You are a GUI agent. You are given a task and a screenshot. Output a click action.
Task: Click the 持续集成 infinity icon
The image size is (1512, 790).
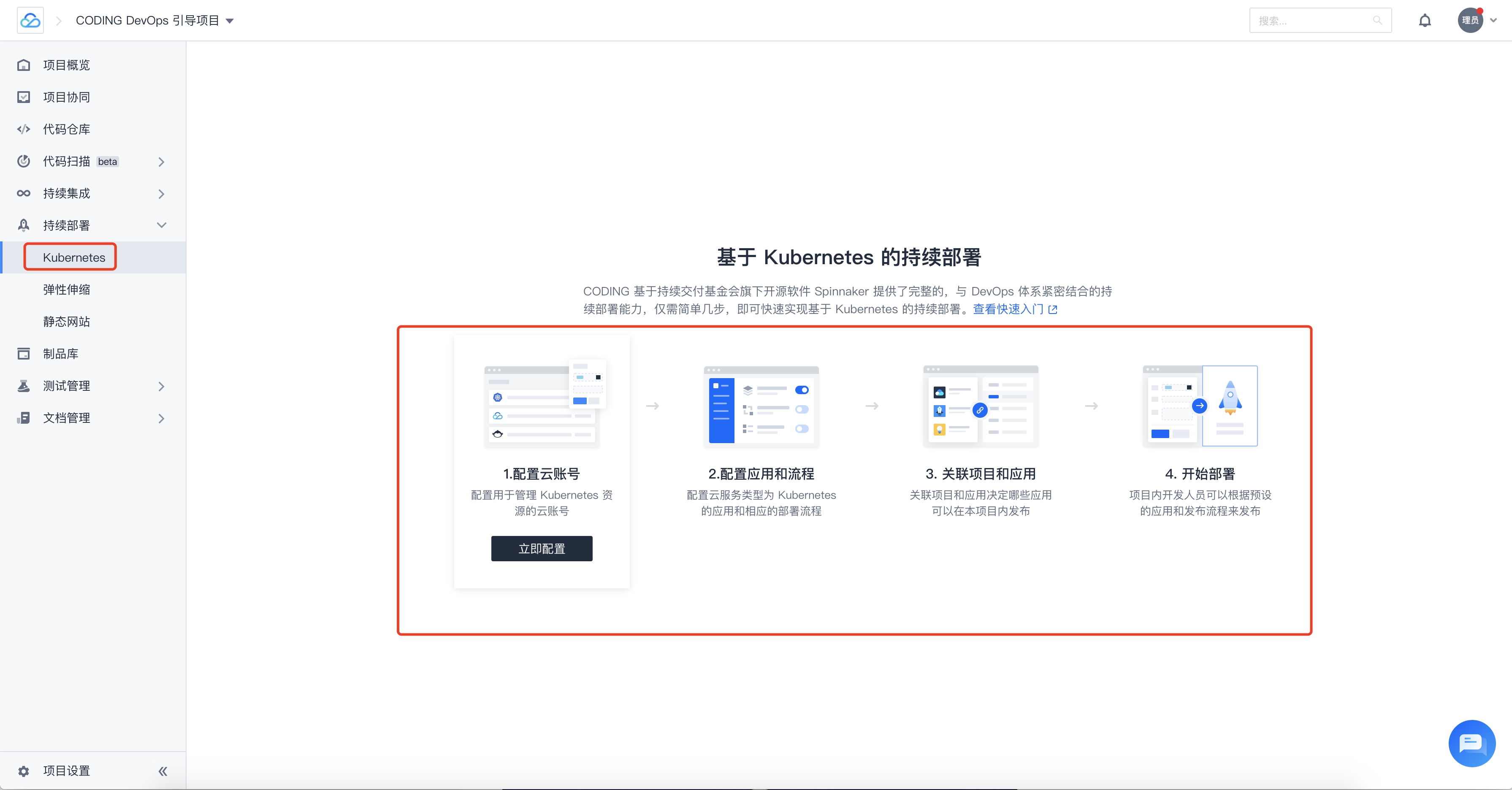coord(24,193)
